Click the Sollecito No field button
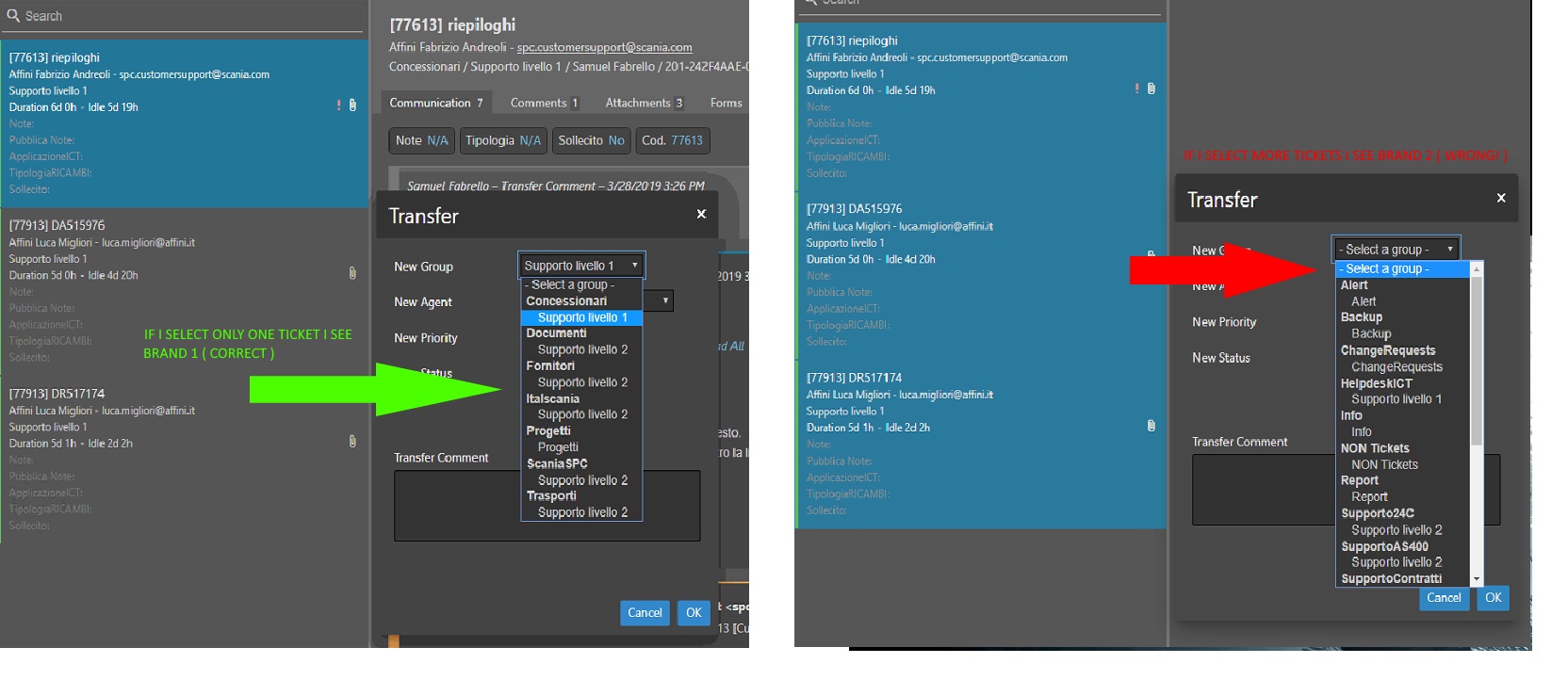The width and height of the screenshot is (1568, 680). (591, 140)
